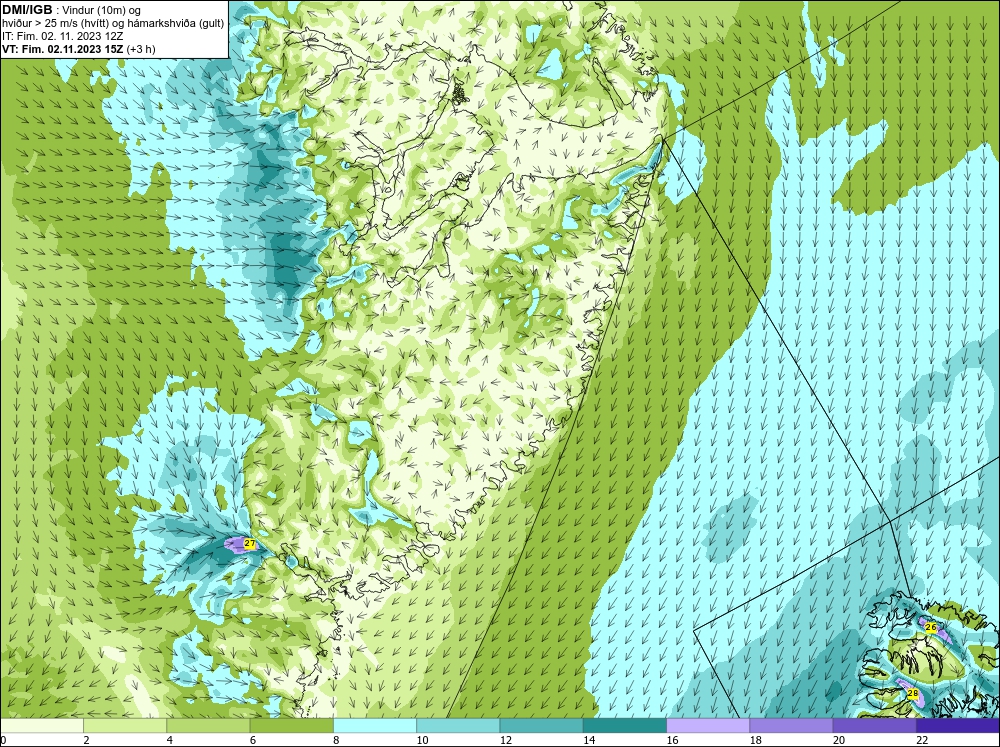Click the 'hviður > 25 m/s (hvítt)' description line

113,24
